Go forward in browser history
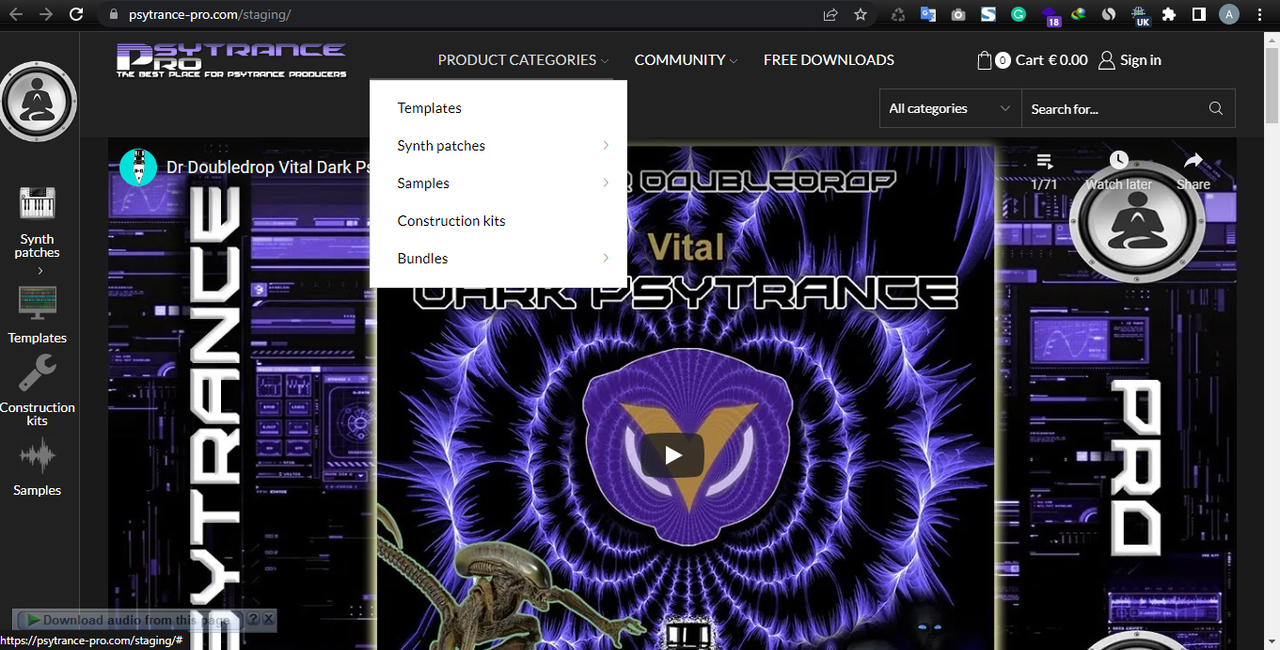 (x=45, y=15)
